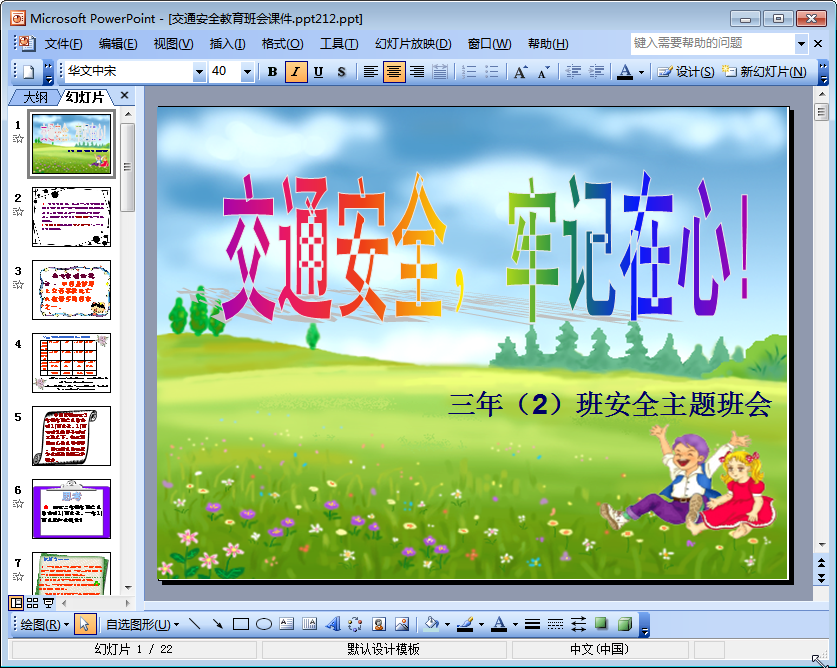This screenshot has width=837, height=668.
Task: Open the 插入 menu
Action: pos(227,43)
